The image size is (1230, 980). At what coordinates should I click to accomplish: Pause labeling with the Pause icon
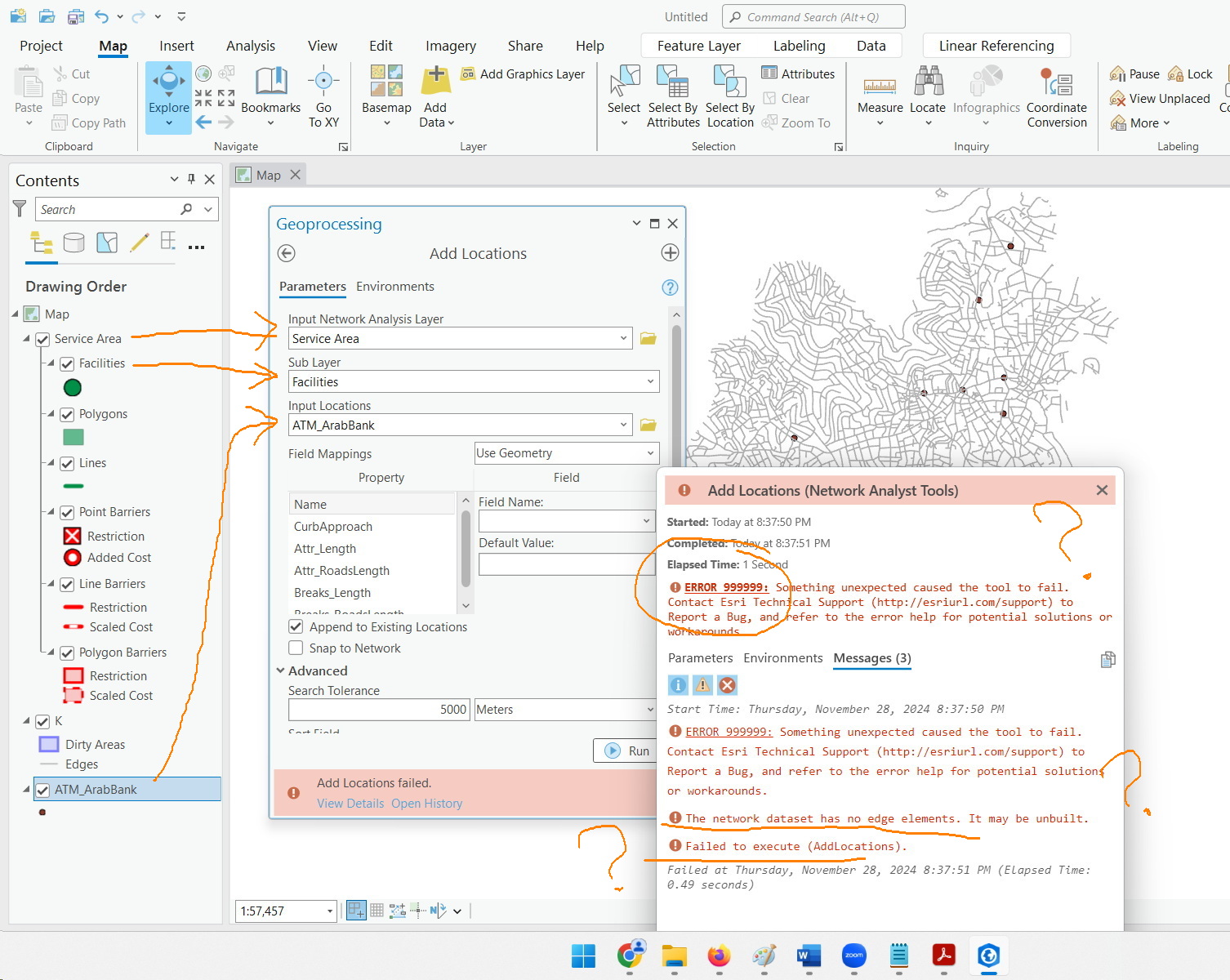click(x=1134, y=73)
